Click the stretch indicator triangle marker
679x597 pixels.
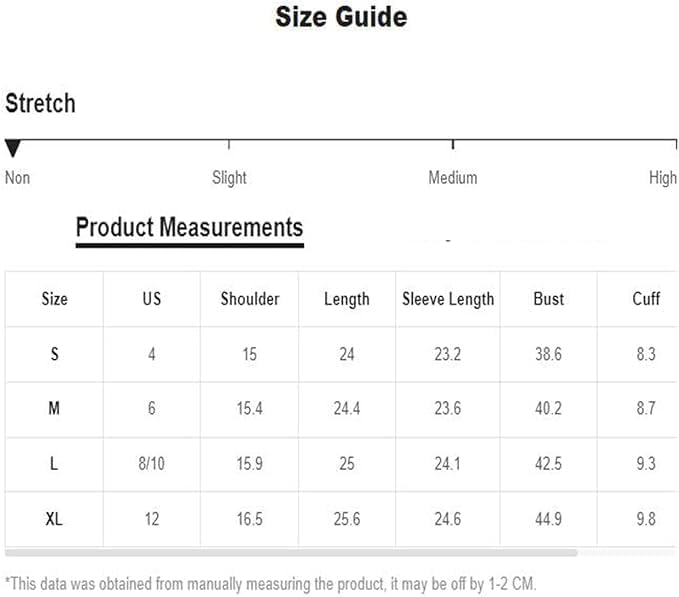pos(13,148)
